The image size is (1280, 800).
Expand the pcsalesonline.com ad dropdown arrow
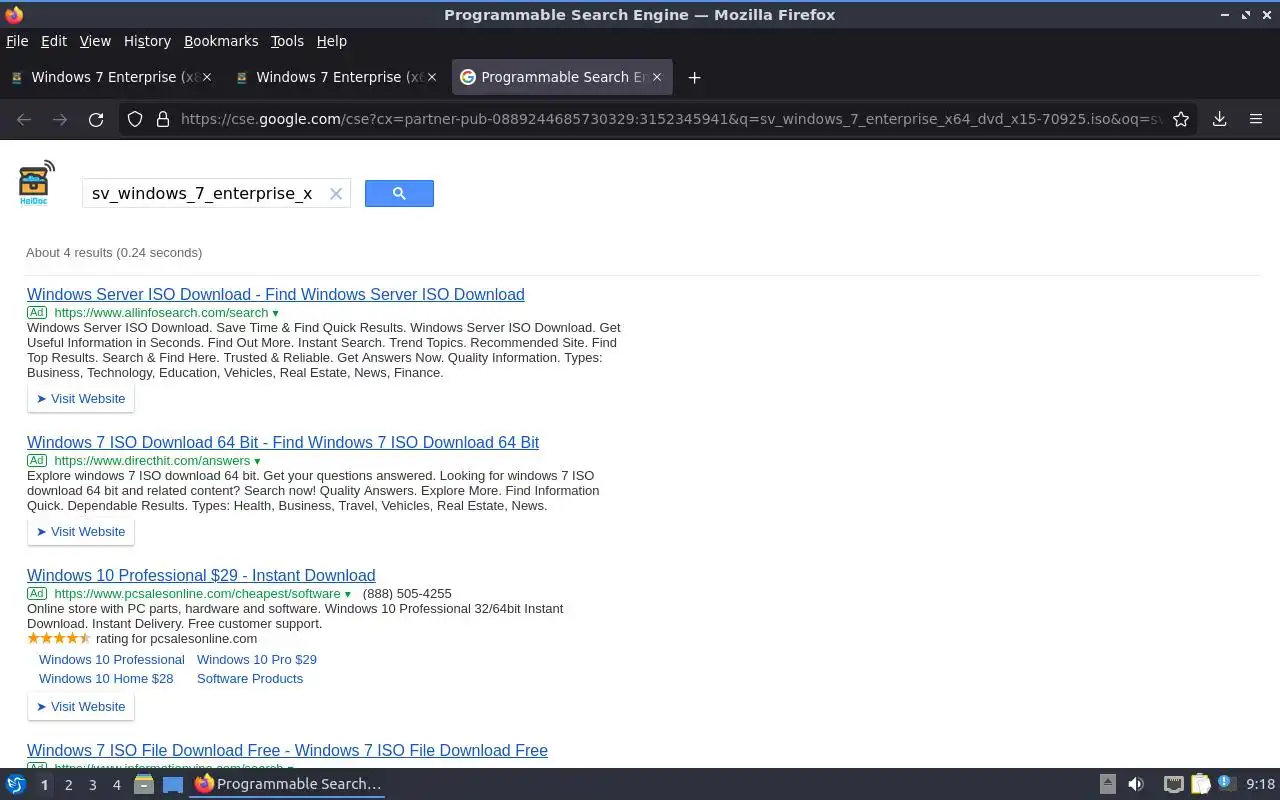[x=347, y=594]
